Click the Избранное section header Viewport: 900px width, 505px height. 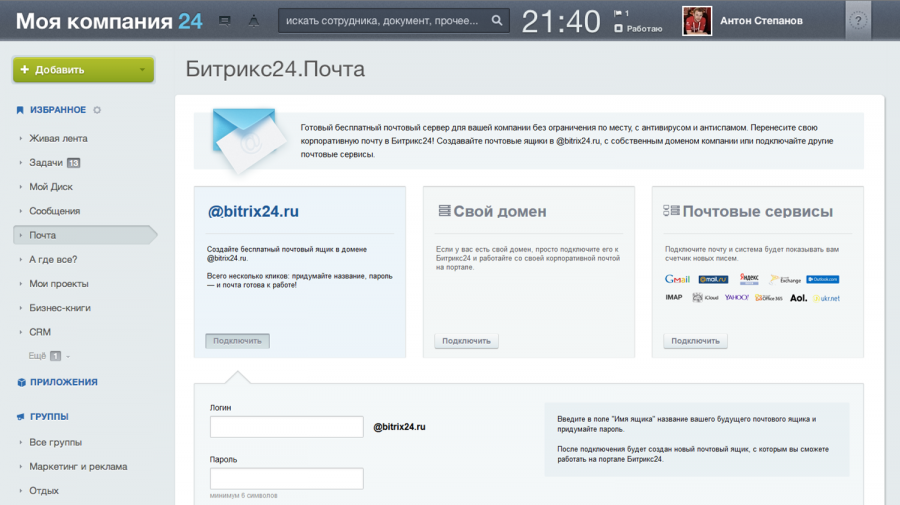click(58, 110)
